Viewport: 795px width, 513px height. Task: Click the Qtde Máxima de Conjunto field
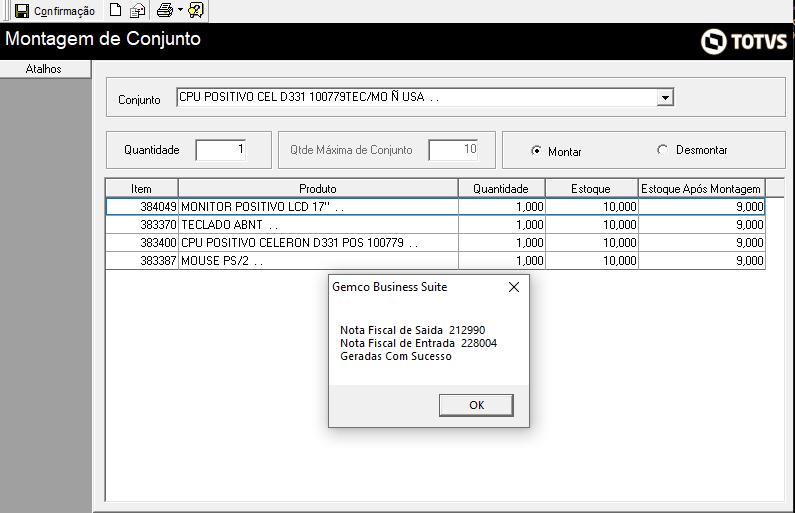point(453,150)
